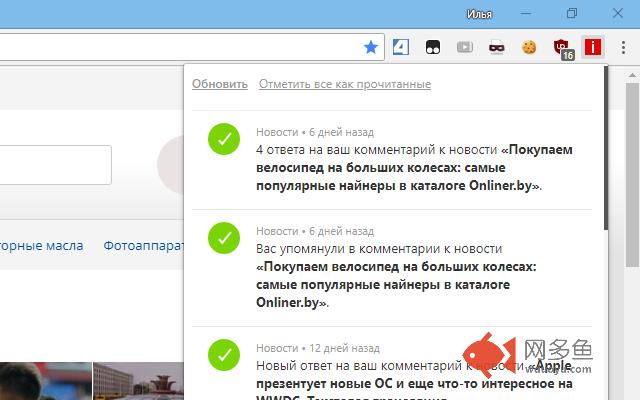The width and height of the screenshot is (640, 400).
Task: Click the blue bookmark star icon
Action: pyautogui.click(x=371, y=47)
